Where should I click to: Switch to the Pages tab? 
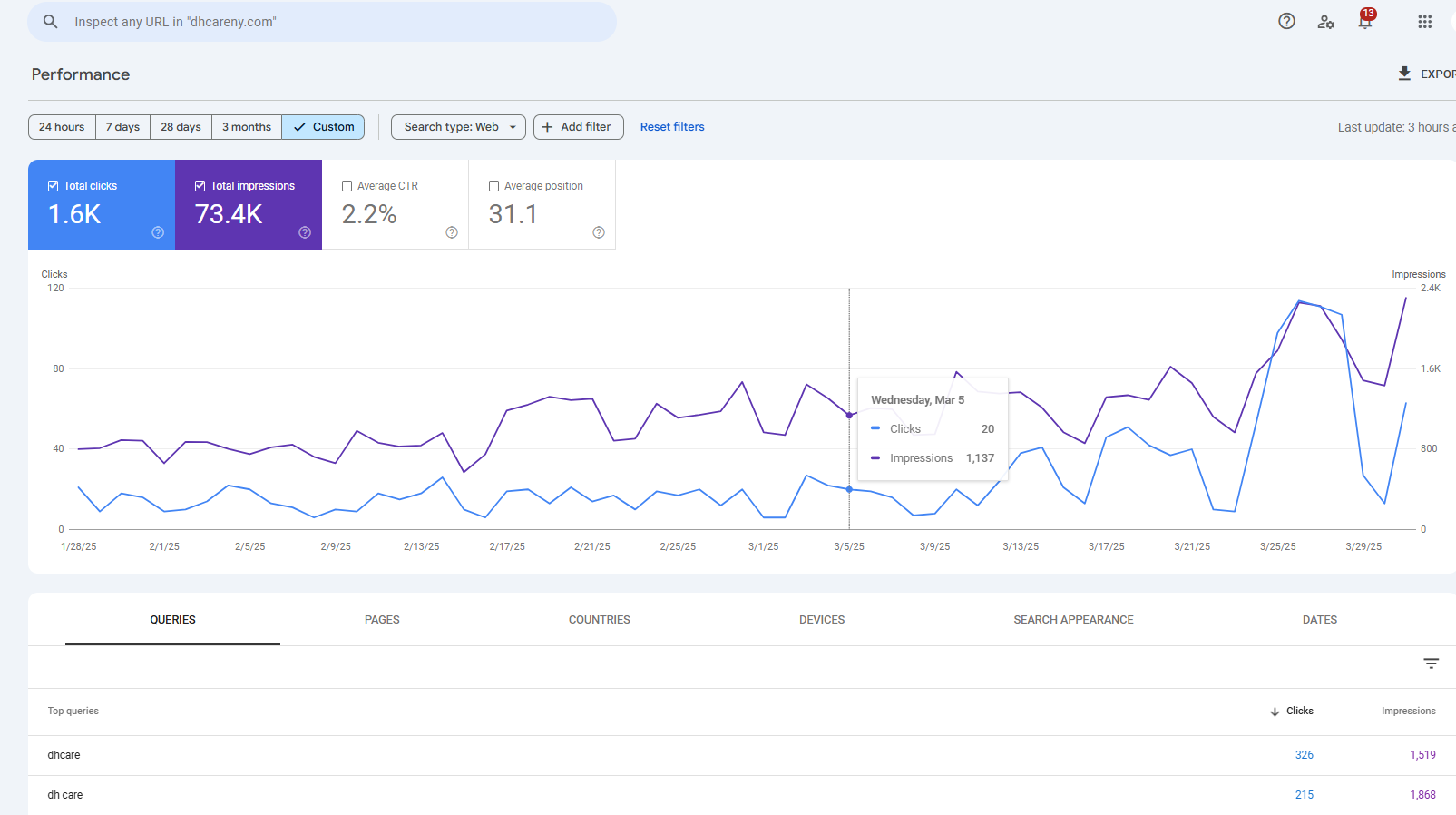382,620
